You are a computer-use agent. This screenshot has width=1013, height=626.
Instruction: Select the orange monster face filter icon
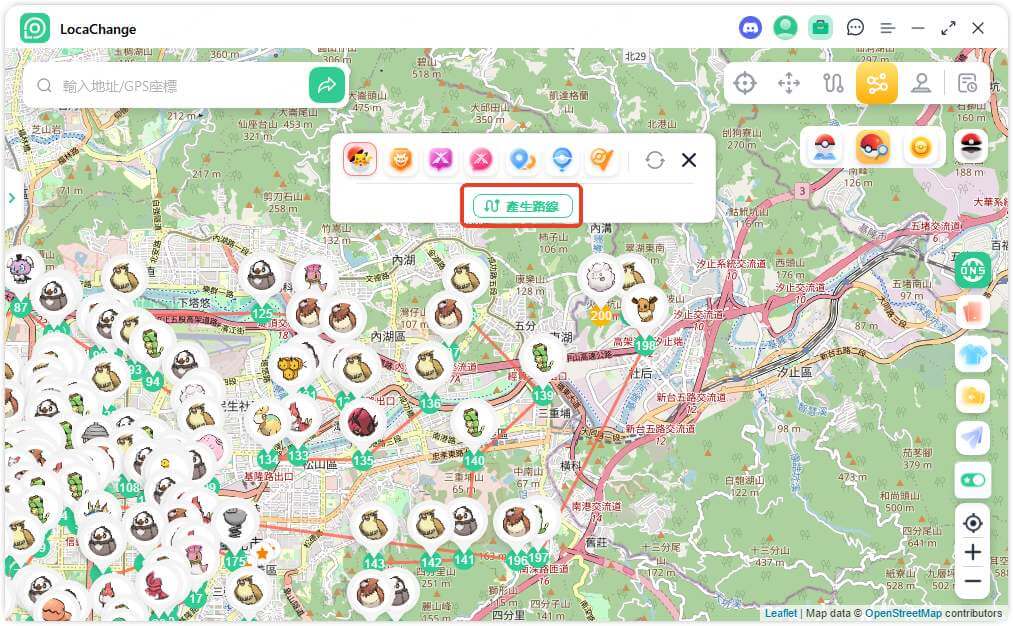401,159
